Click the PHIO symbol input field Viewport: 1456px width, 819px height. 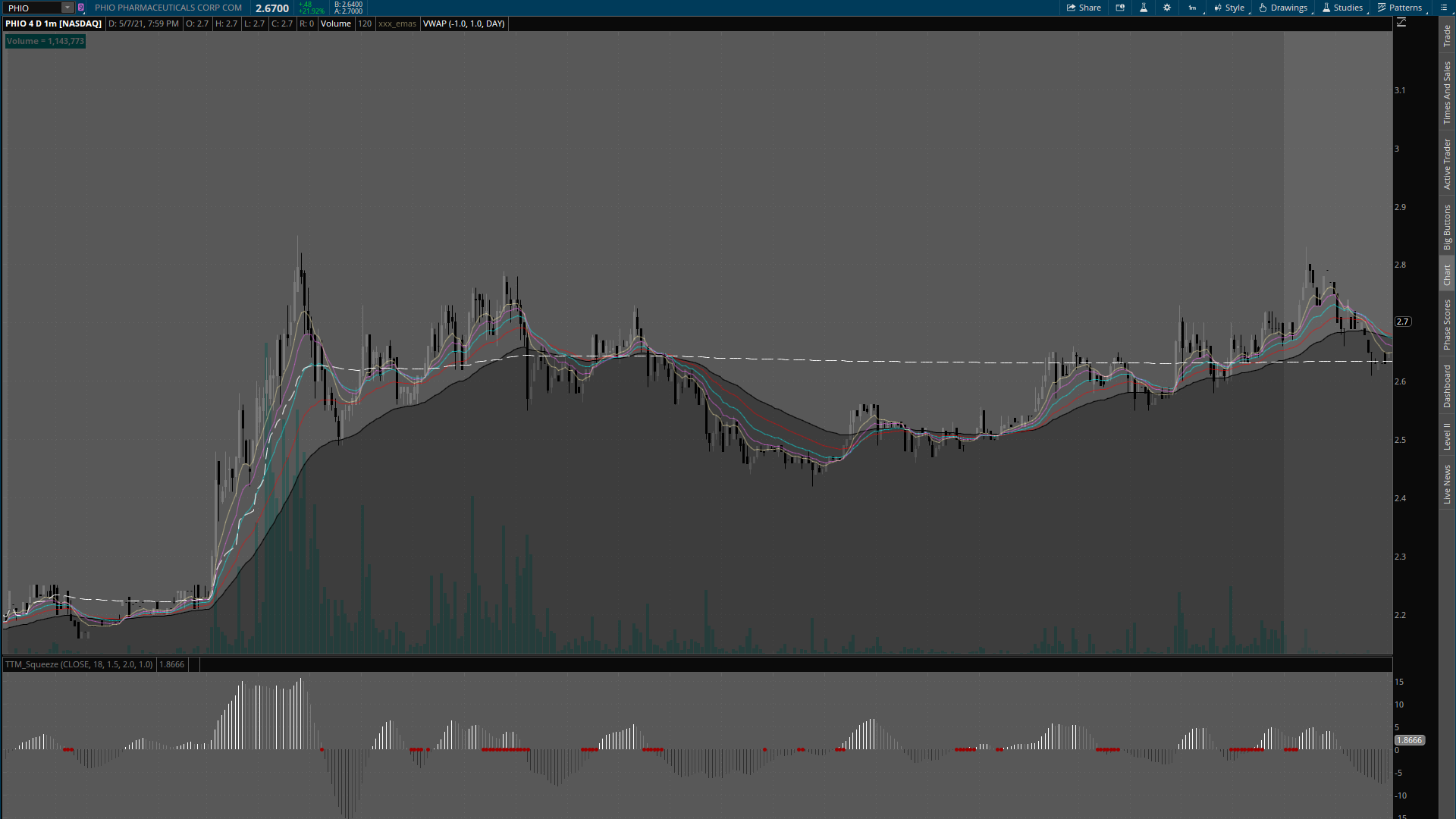coord(32,8)
